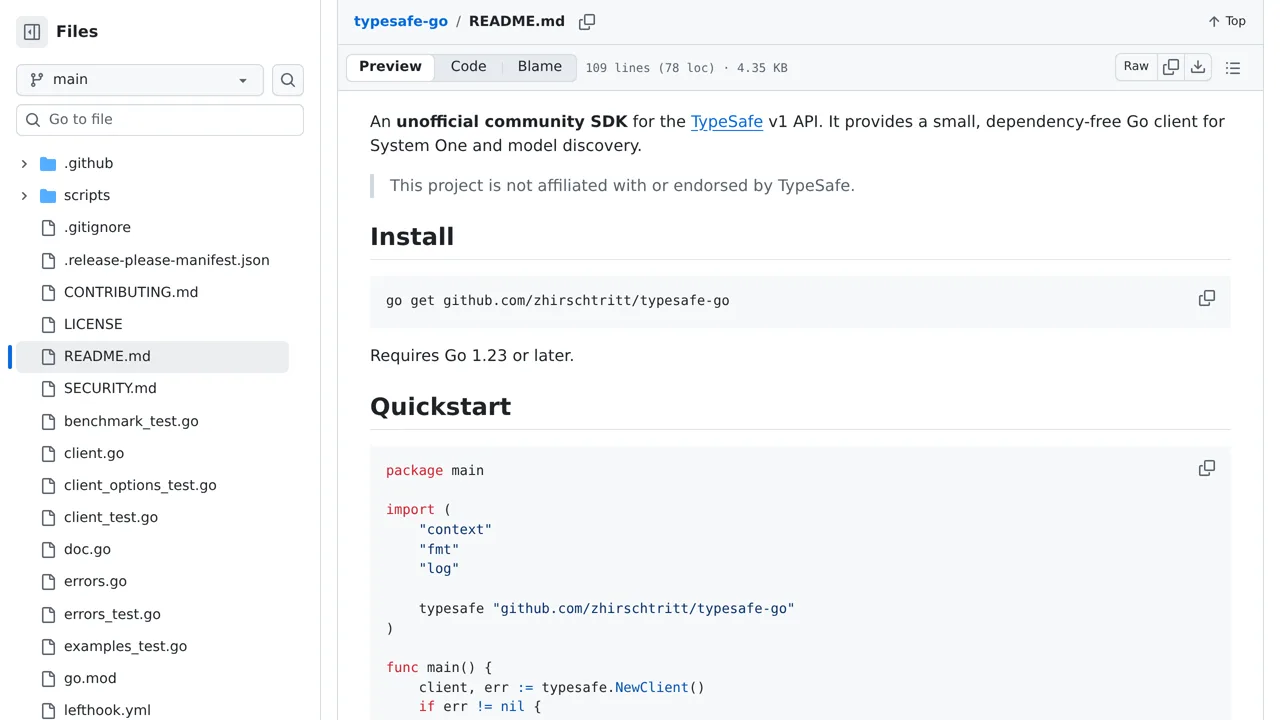Open the .github folder
This screenshot has height=720, width=1280.
point(88,164)
